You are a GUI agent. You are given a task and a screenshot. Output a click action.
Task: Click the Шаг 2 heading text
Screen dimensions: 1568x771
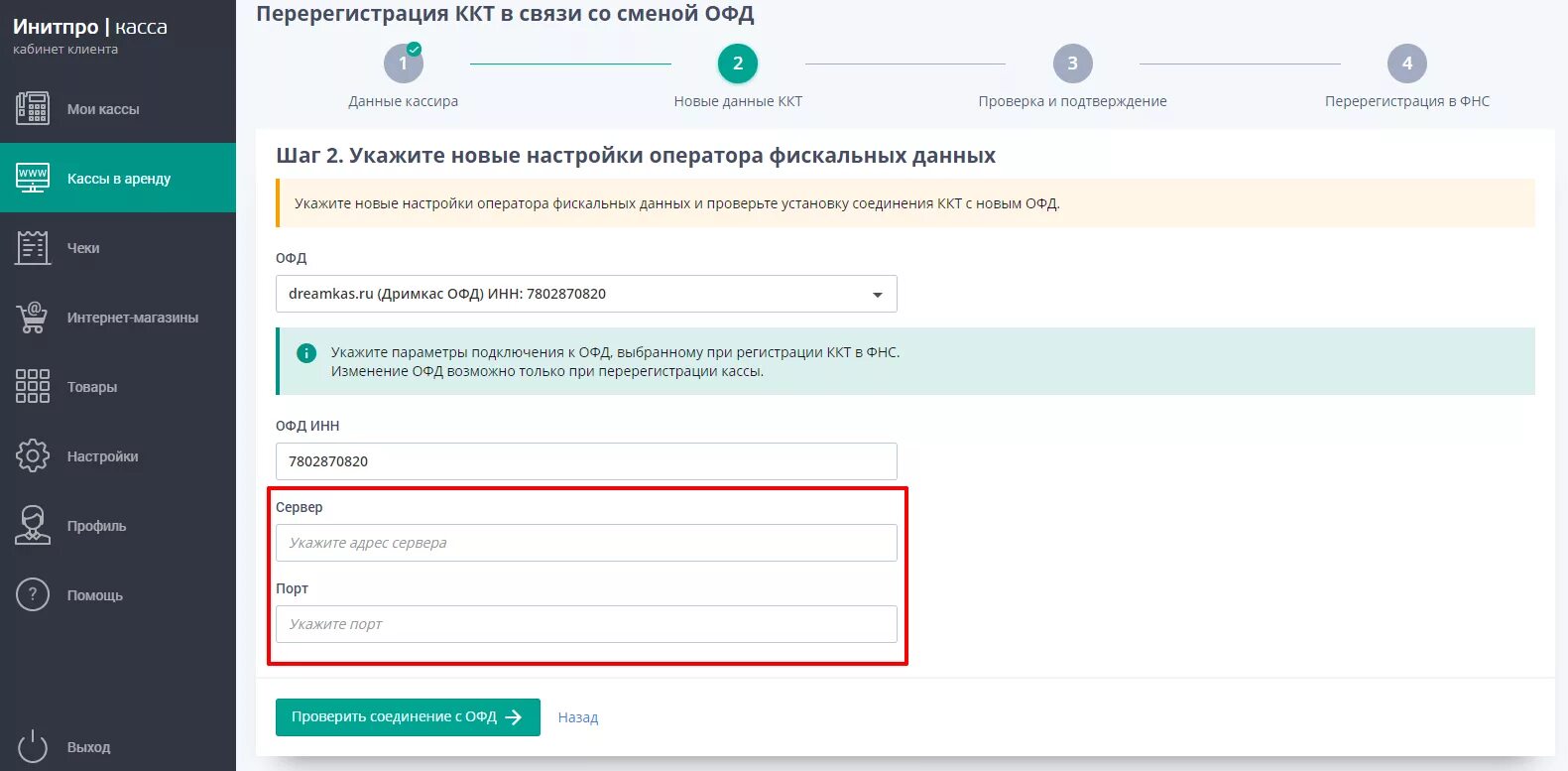coord(636,156)
